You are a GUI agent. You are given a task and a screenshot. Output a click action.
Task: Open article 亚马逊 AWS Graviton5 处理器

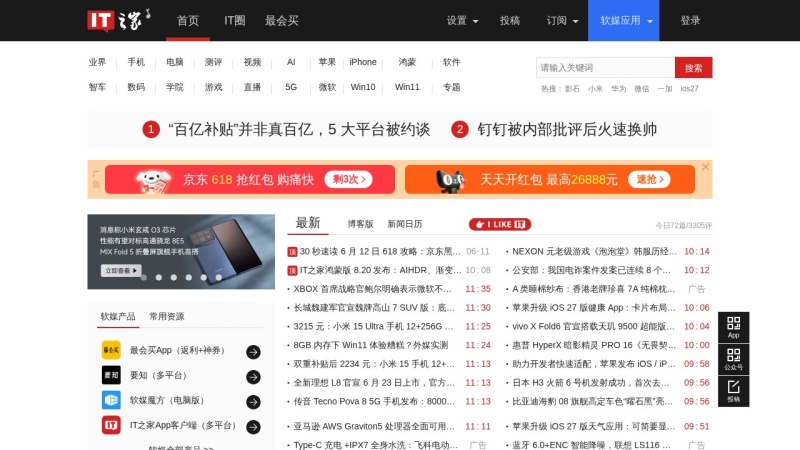(374, 427)
